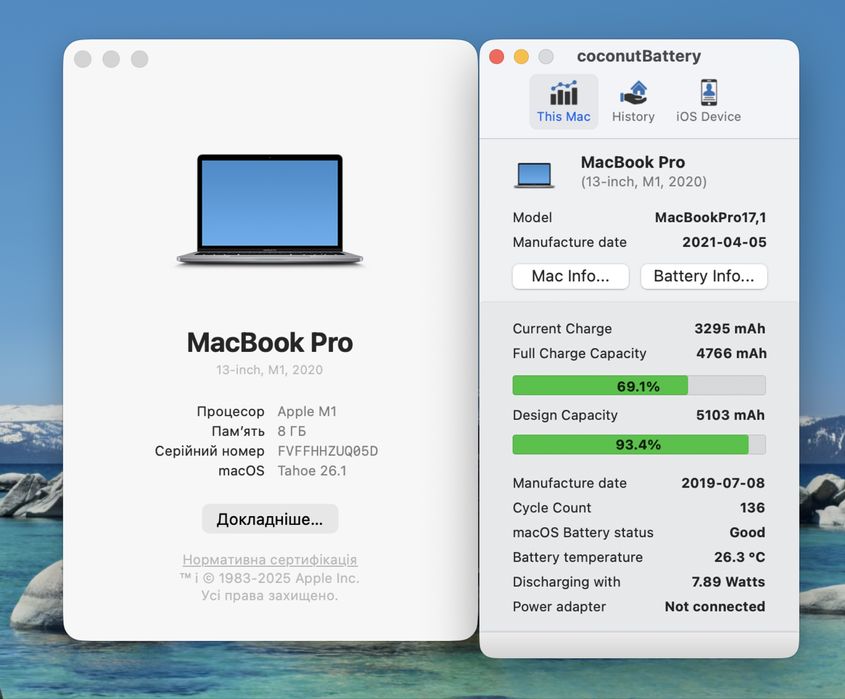Click the Пам'ять label
This screenshot has height=699, width=845.
(238, 431)
